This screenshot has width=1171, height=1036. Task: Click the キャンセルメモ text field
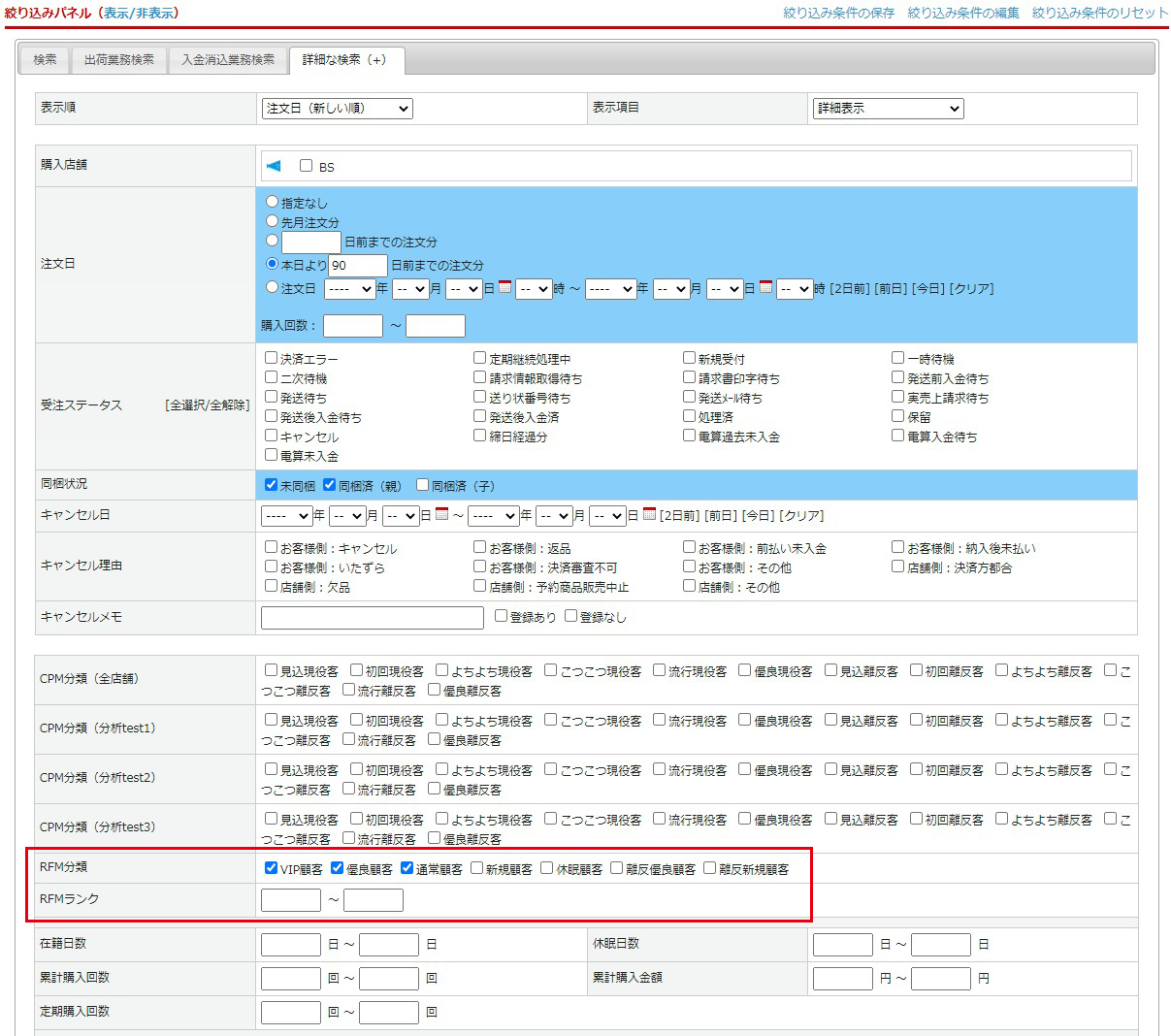click(372, 618)
